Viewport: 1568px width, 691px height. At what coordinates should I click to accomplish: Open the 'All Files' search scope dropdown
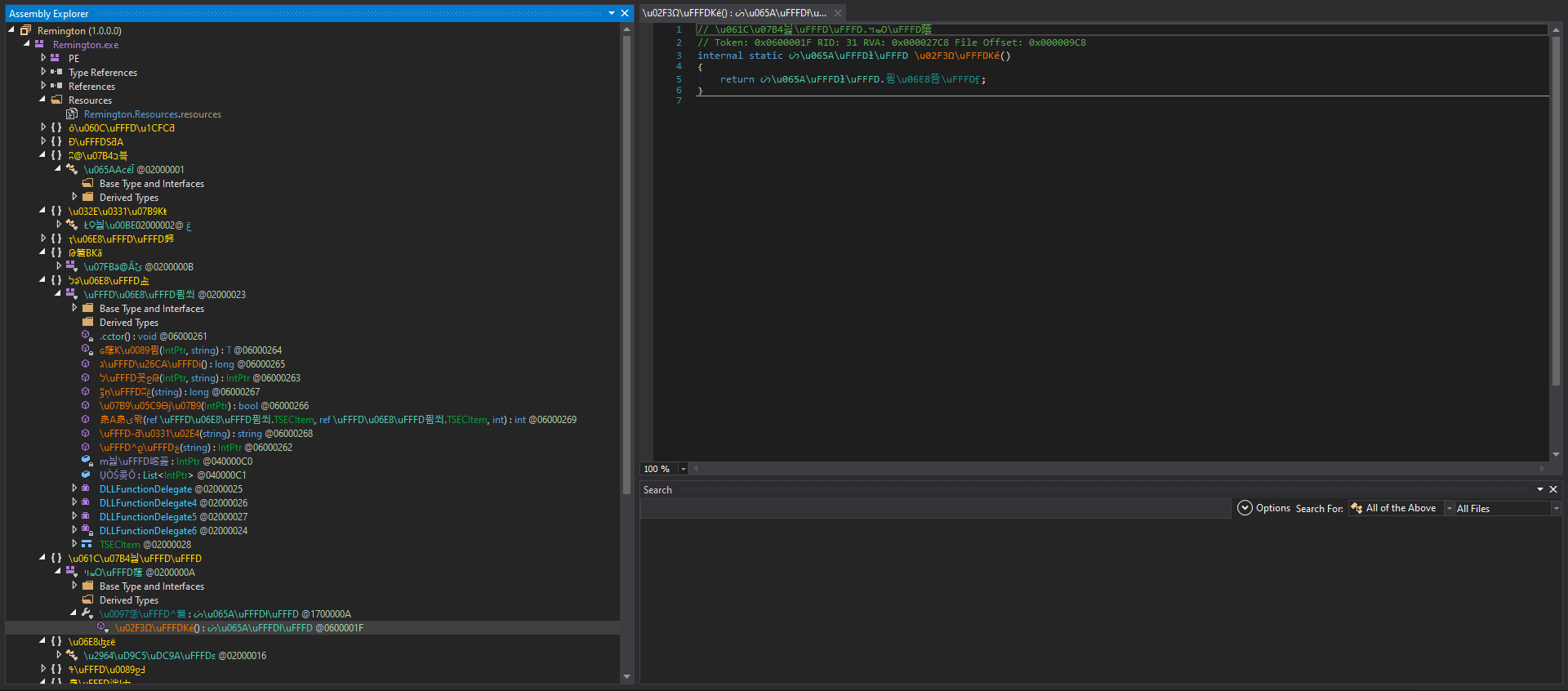pyautogui.click(x=1556, y=508)
